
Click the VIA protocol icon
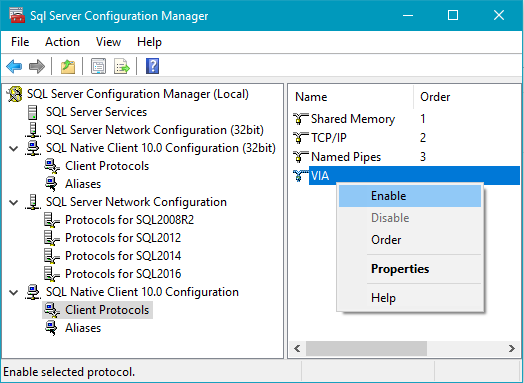coord(300,176)
